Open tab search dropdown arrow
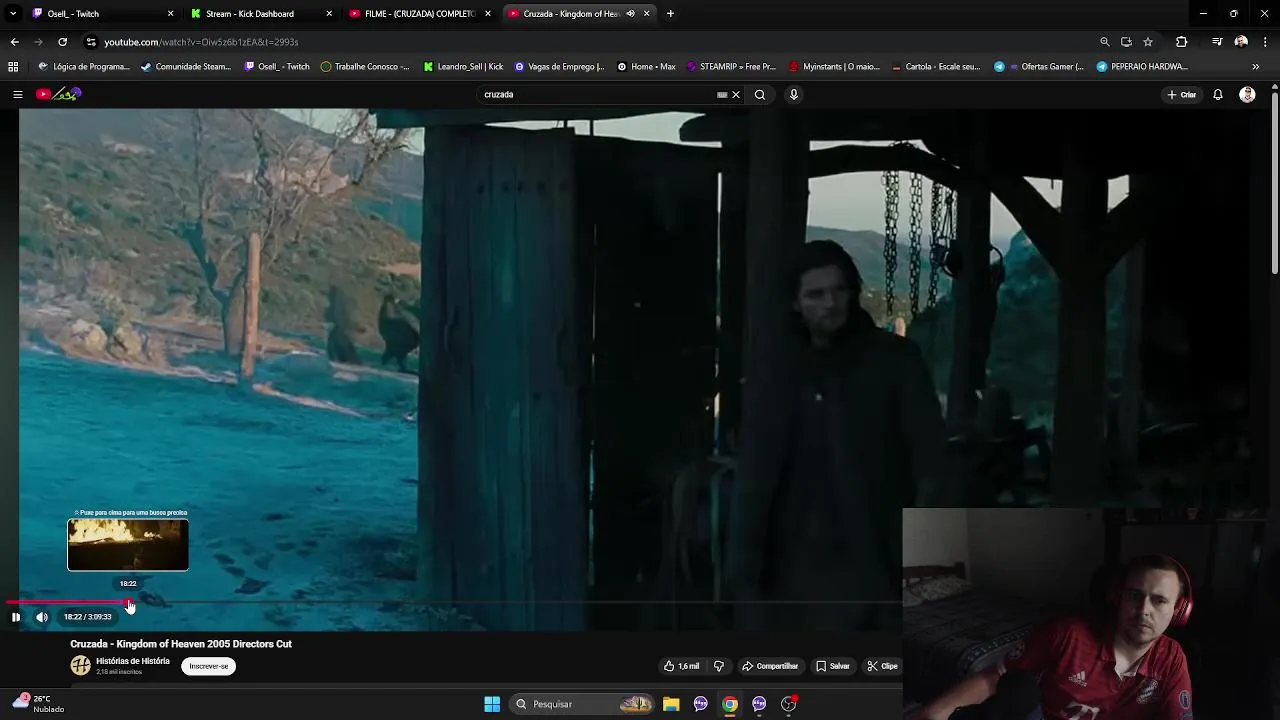Image resolution: width=1280 pixels, height=720 pixels. pos(12,14)
